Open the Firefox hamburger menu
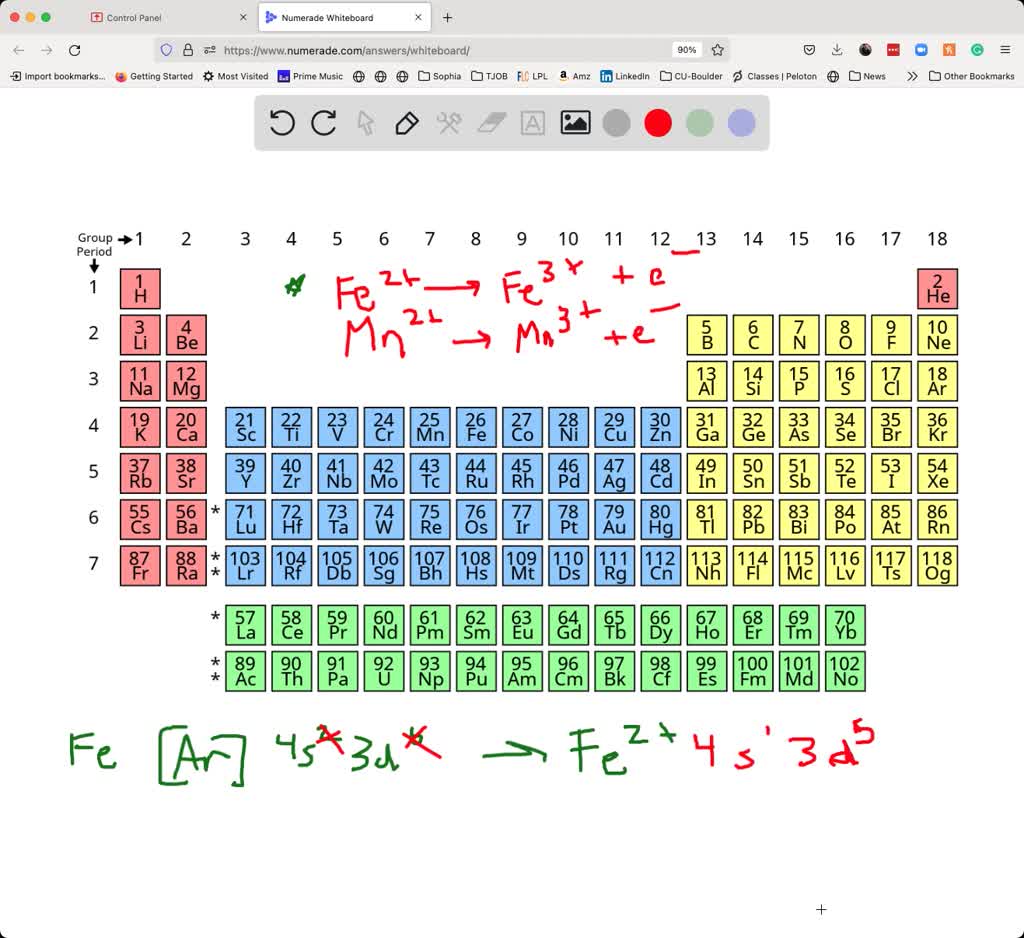 (x=1005, y=49)
